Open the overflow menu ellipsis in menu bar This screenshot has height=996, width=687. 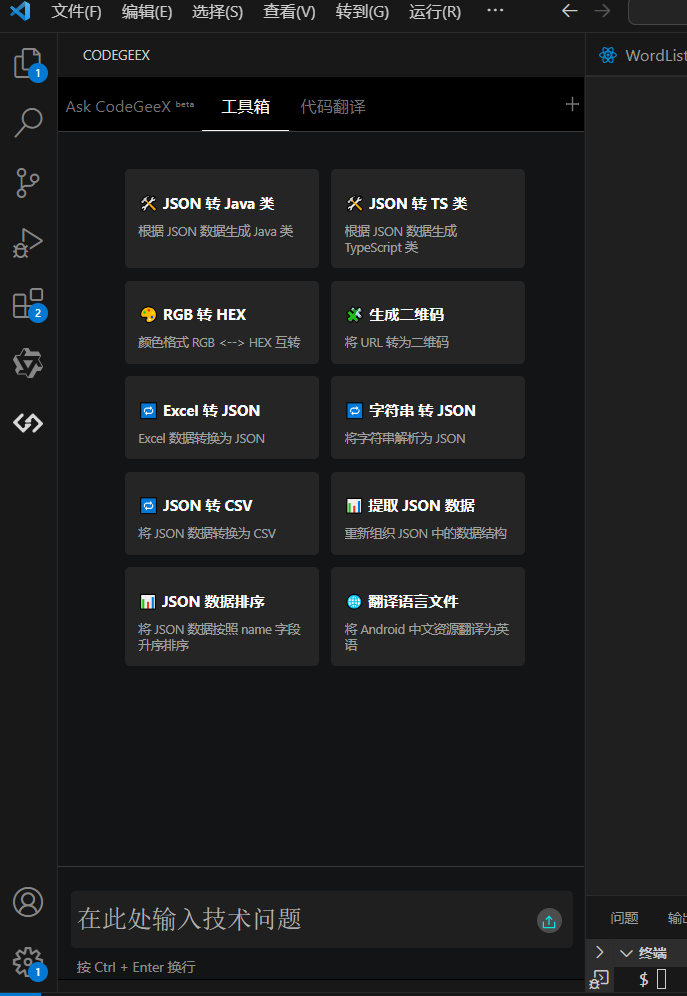click(x=495, y=11)
